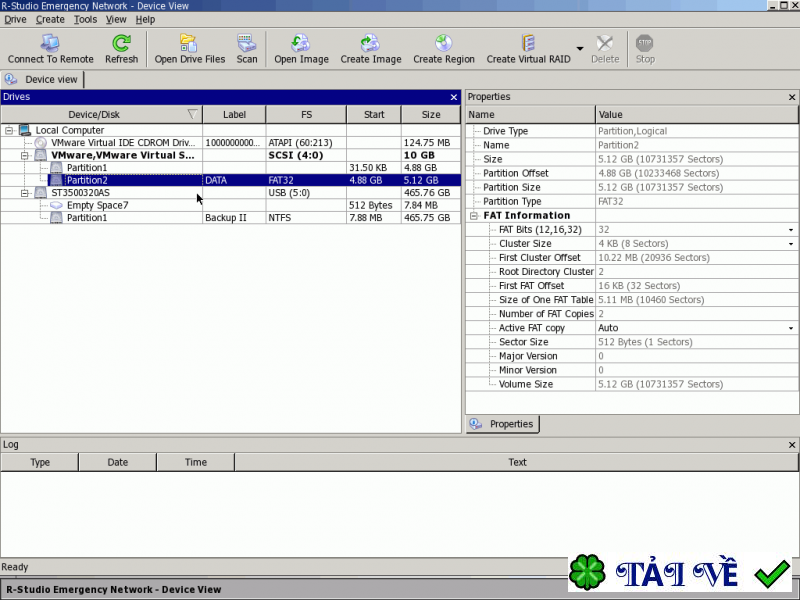The height and width of the screenshot is (600, 800).
Task: Open the Drive menu
Action: coord(15,19)
